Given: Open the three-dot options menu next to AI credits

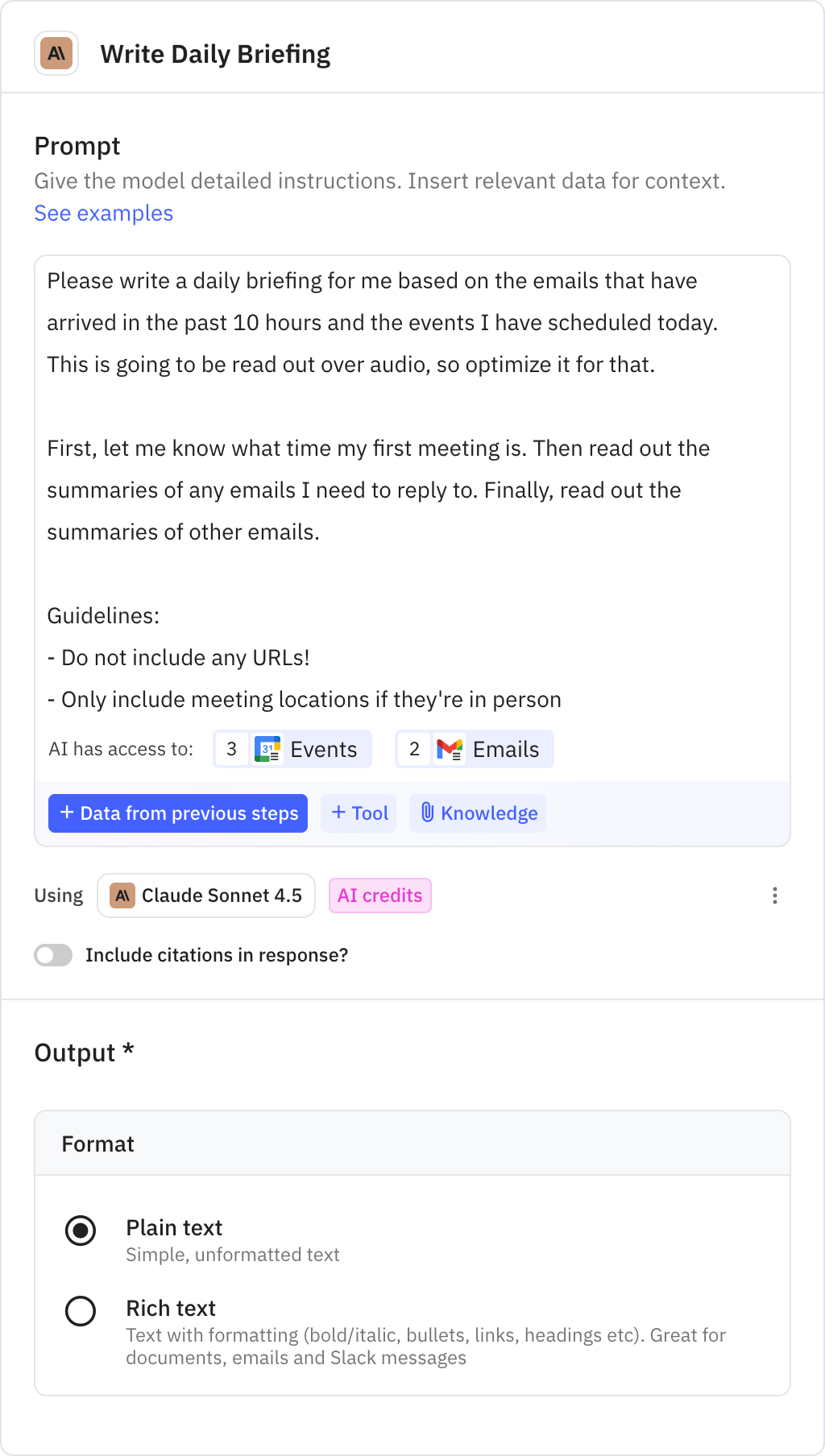Looking at the screenshot, I should tap(774, 895).
